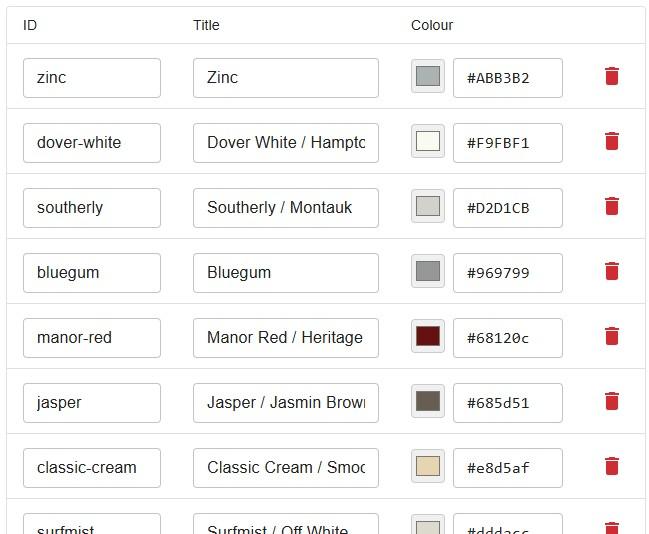This screenshot has width=649, height=534.
Task: Open colour picker for Manor Red swatch
Action: click(x=428, y=336)
